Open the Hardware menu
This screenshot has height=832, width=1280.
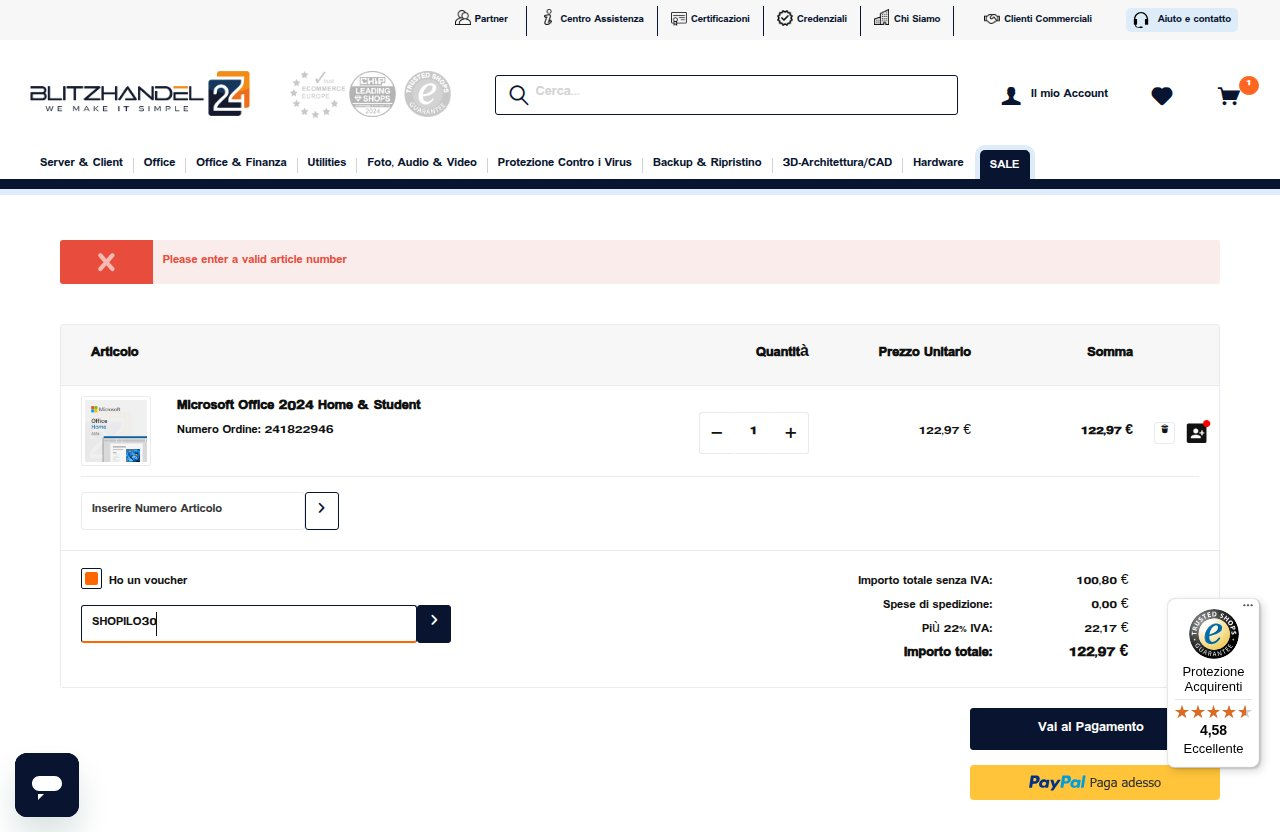point(938,162)
